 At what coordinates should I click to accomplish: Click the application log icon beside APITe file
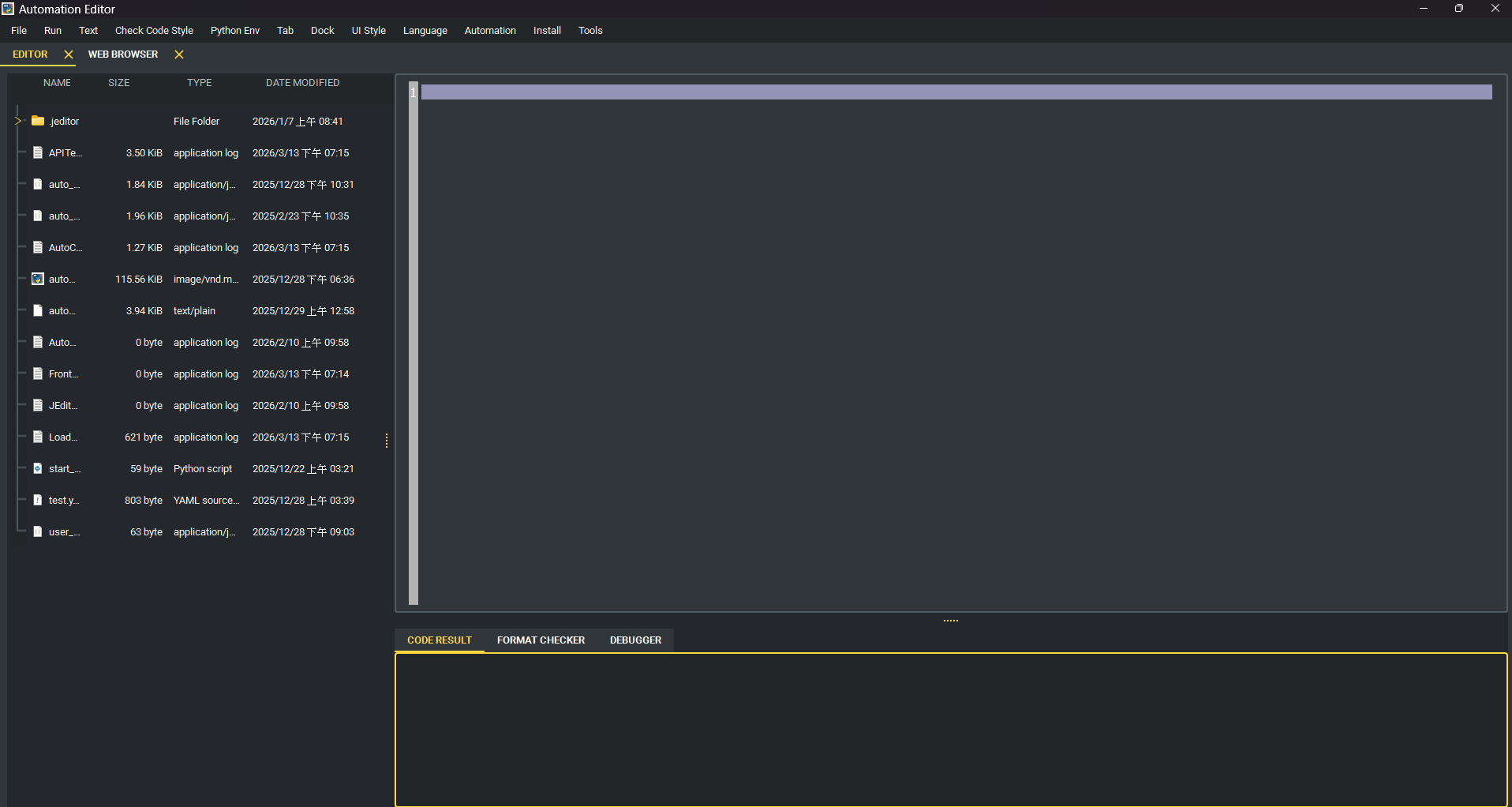(37, 152)
